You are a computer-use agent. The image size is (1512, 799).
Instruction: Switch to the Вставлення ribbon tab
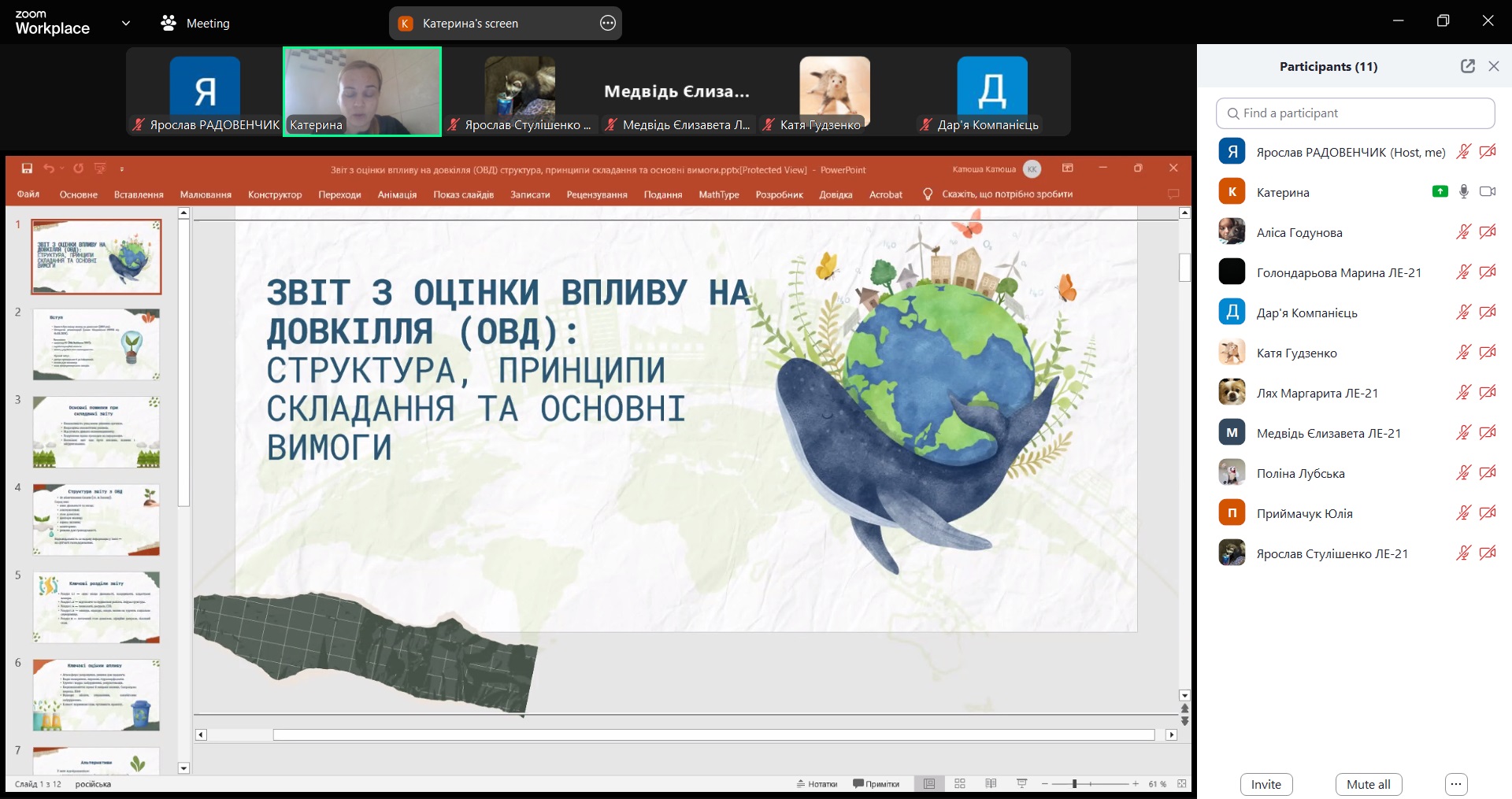[x=139, y=194]
